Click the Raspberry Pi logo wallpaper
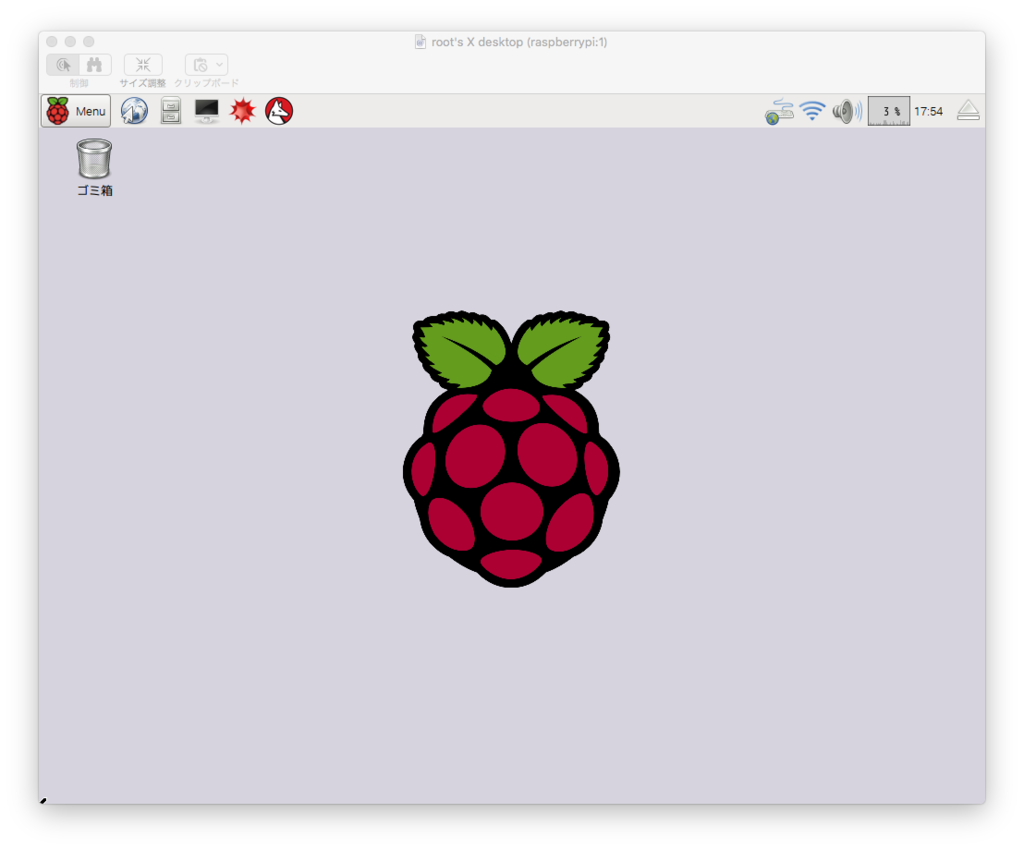Viewport: 1024px width, 850px height. coord(511,449)
